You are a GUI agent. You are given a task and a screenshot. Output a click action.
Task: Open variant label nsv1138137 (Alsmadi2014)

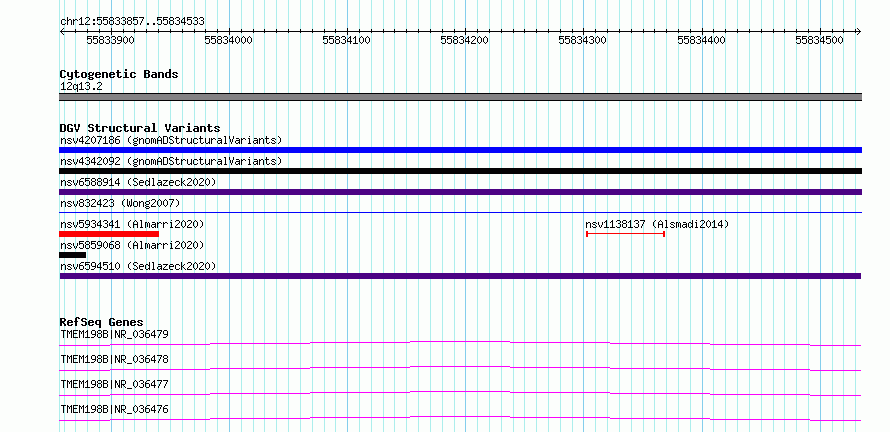tap(657, 224)
